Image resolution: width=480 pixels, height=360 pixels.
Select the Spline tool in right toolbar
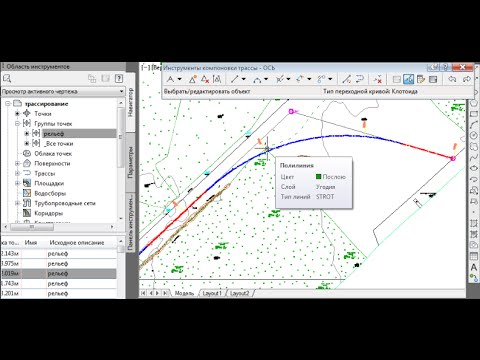(x=474, y=158)
